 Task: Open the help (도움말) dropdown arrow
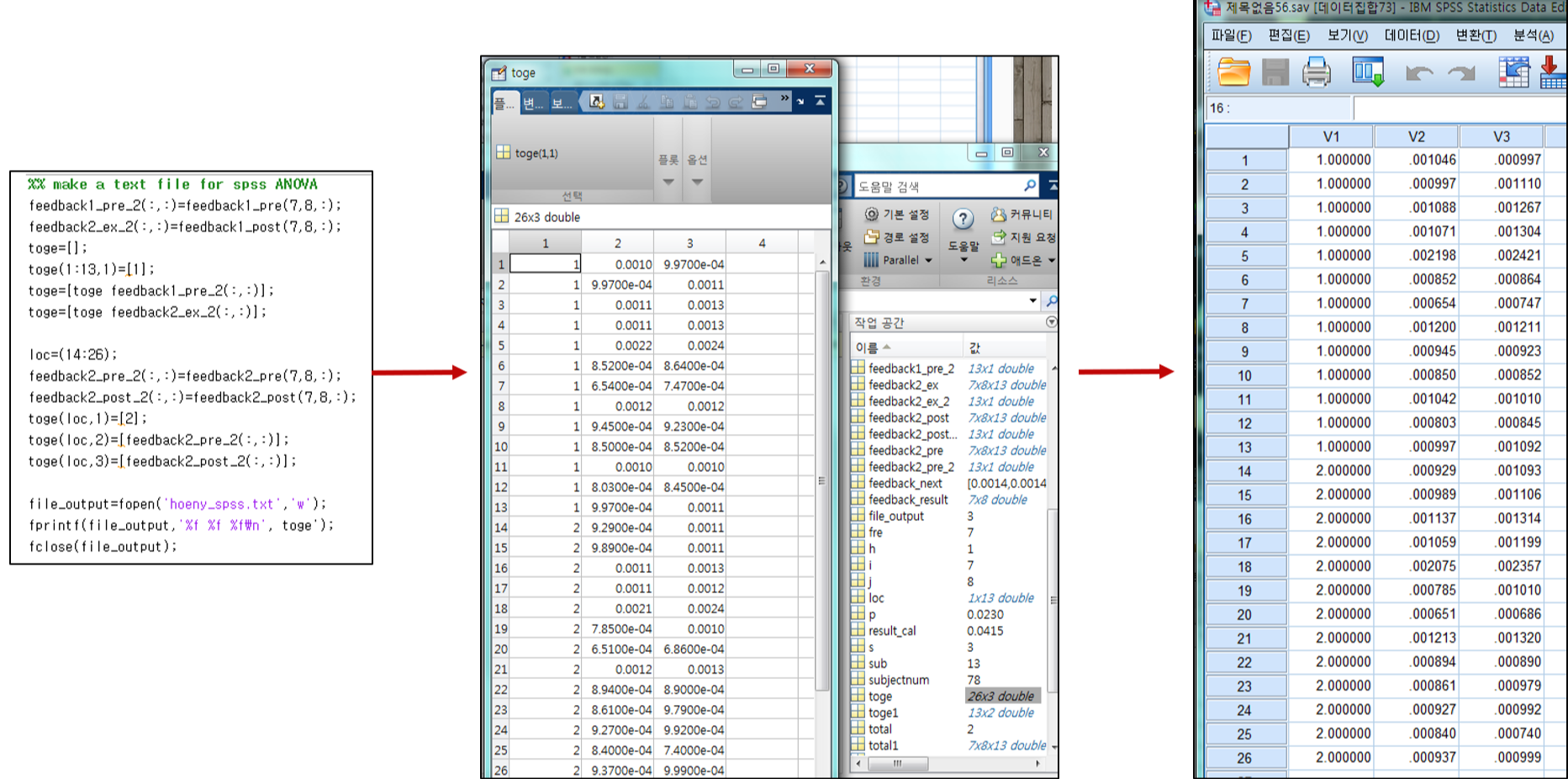coord(964,260)
